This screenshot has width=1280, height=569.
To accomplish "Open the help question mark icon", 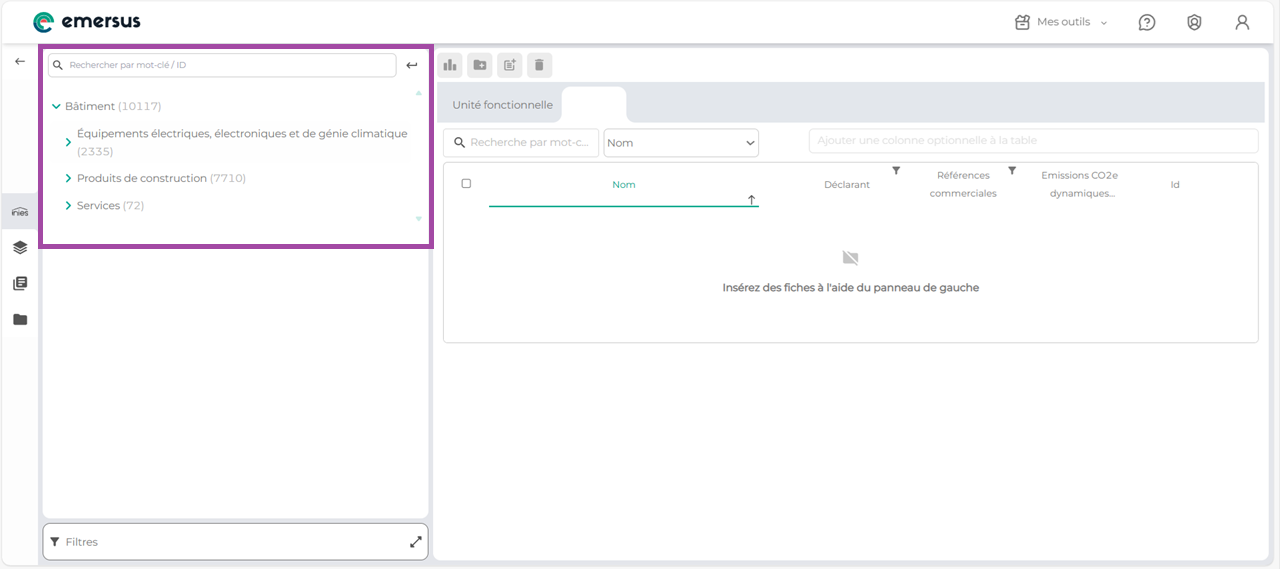I will point(1147,22).
